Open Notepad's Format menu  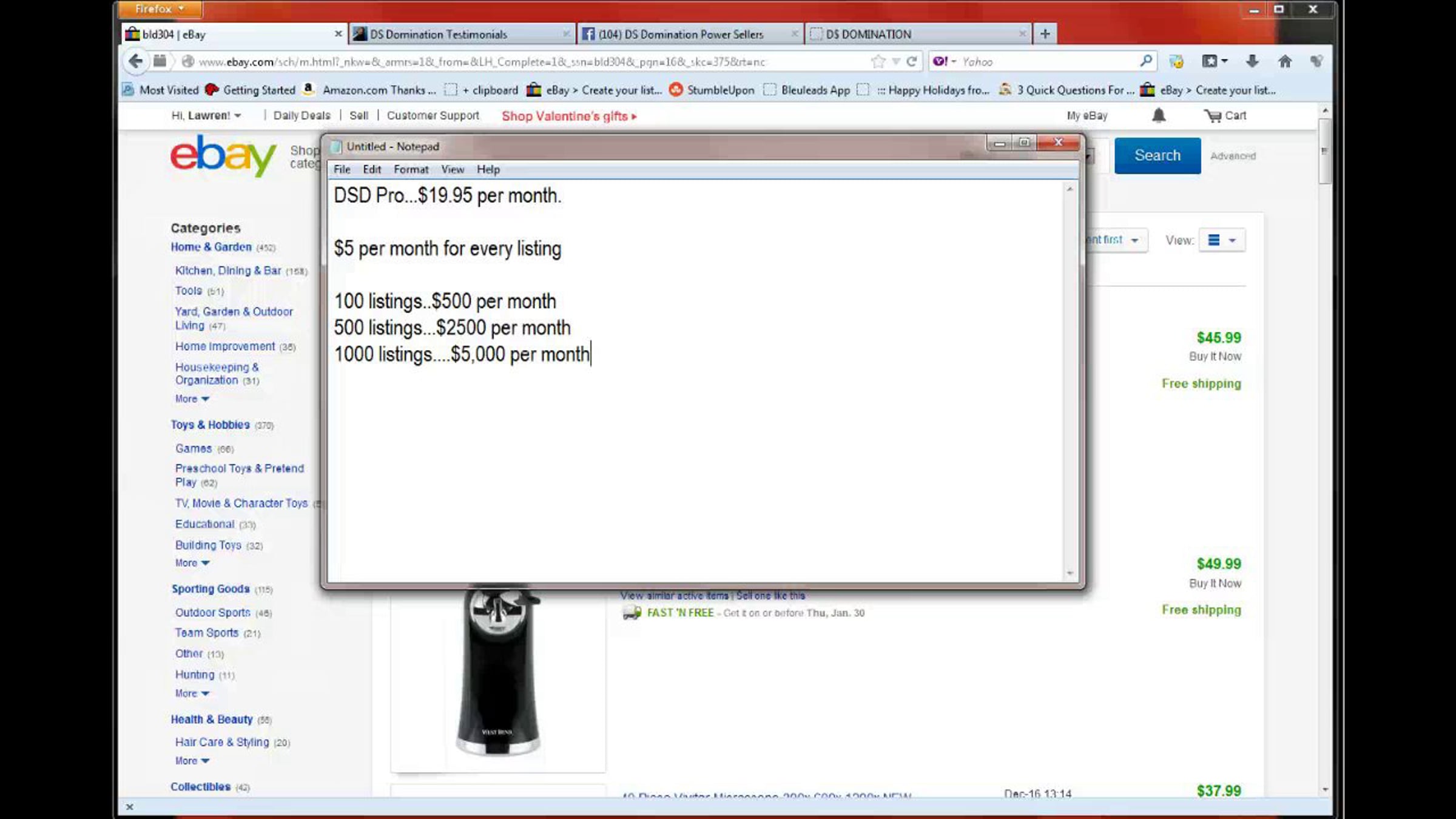(411, 169)
